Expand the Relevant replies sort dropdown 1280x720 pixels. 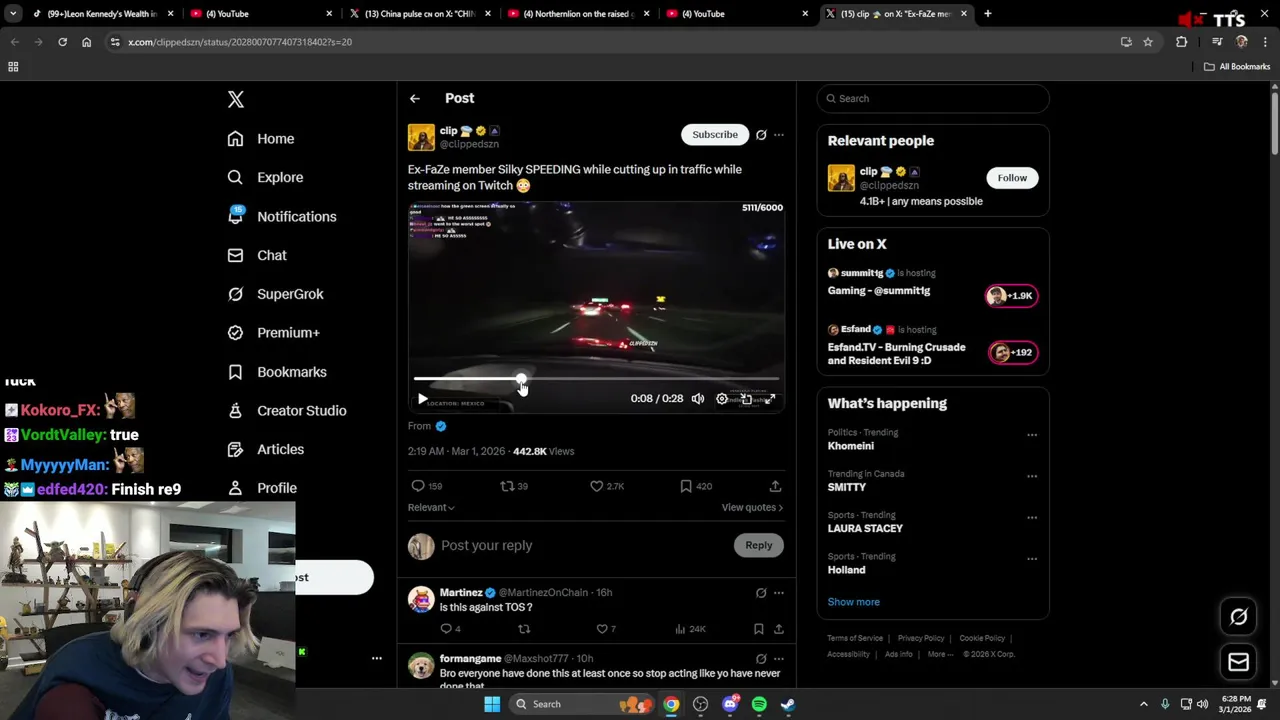(x=431, y=507)
